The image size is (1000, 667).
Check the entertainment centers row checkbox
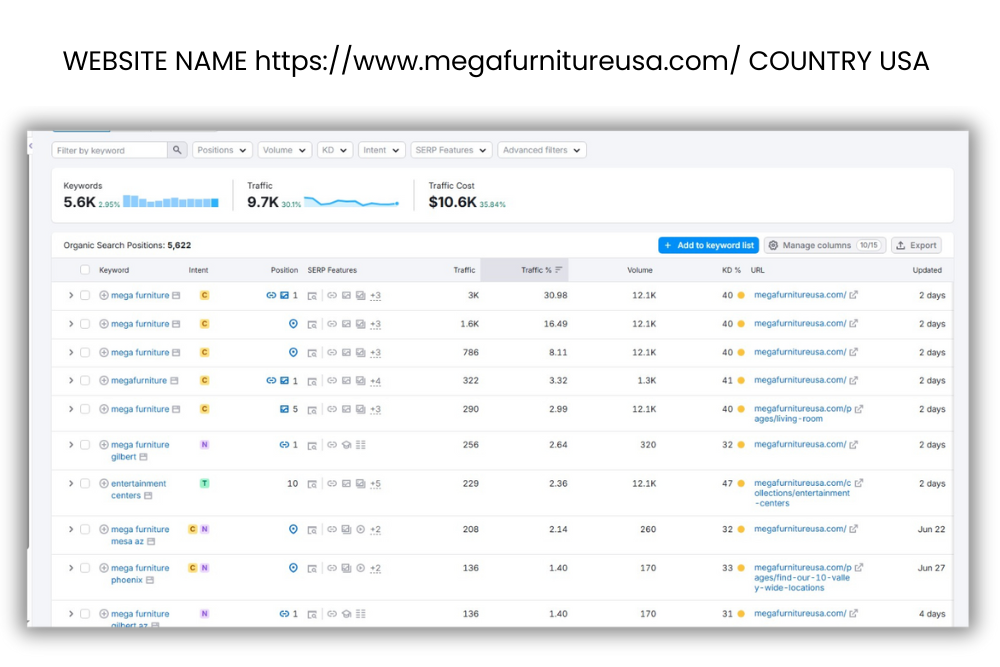click(x=85, y=484)
